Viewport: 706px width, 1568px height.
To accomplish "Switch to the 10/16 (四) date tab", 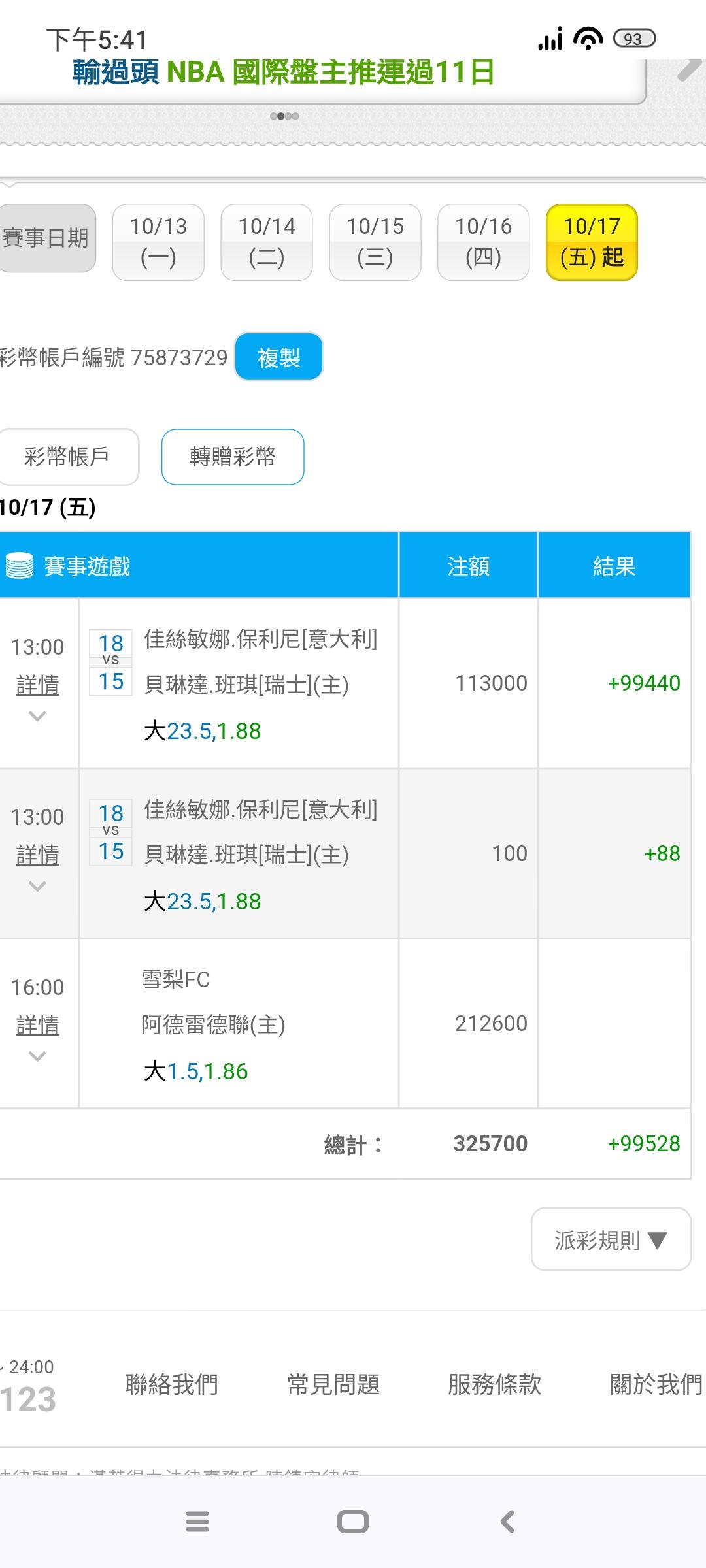I will (483, 242).
